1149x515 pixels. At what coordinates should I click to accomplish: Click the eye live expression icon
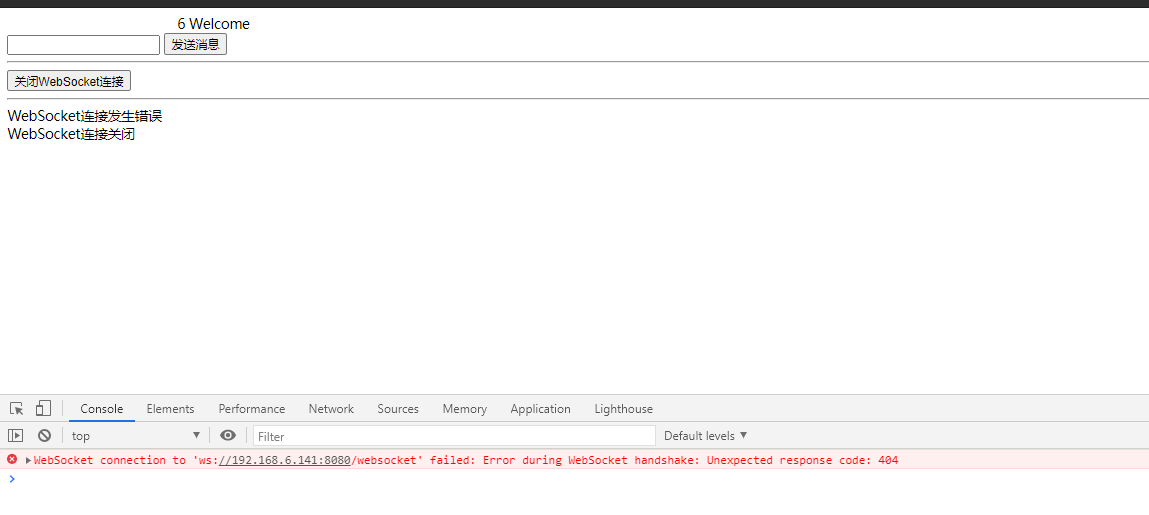(x=228, y=436)
